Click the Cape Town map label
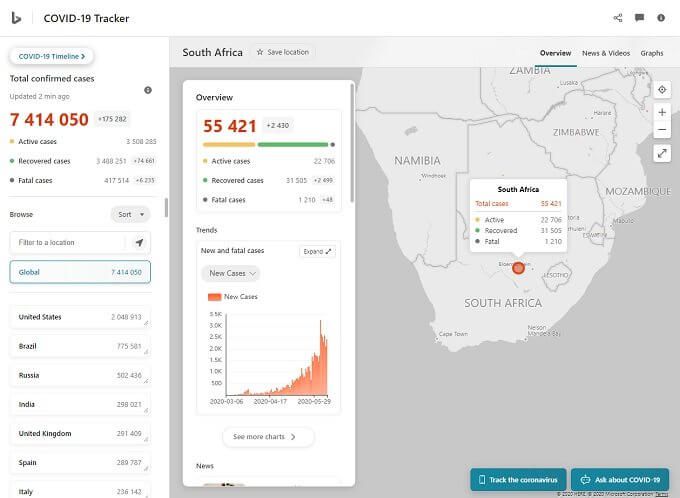The height and width of the screenshot is (498, 680). [x=453, y=334]
